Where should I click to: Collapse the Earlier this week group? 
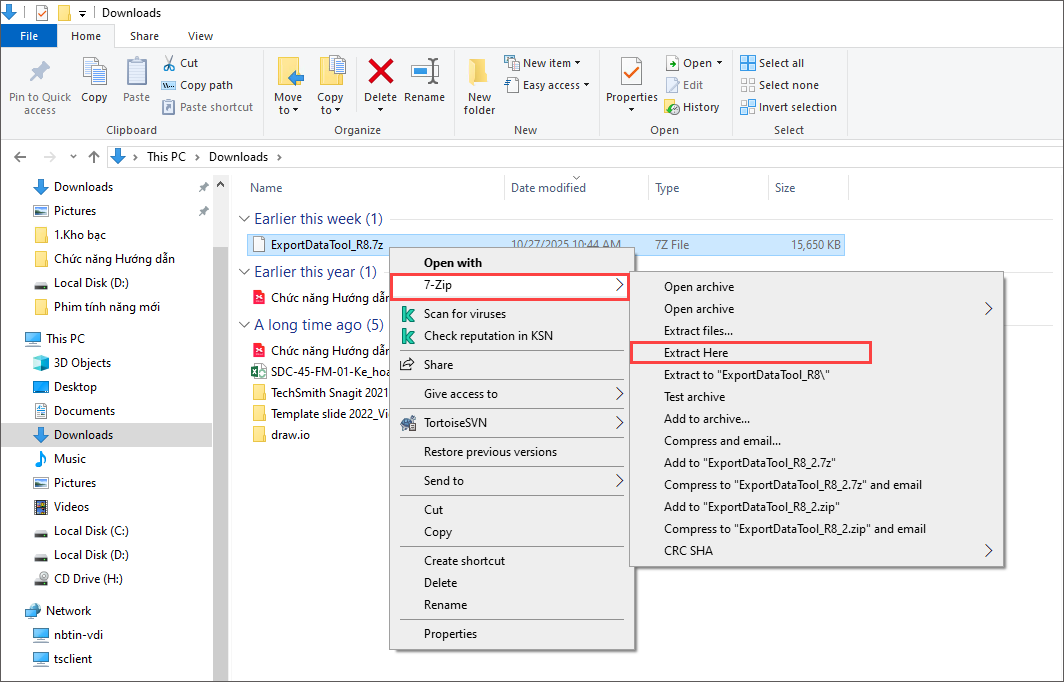point(245,219)
